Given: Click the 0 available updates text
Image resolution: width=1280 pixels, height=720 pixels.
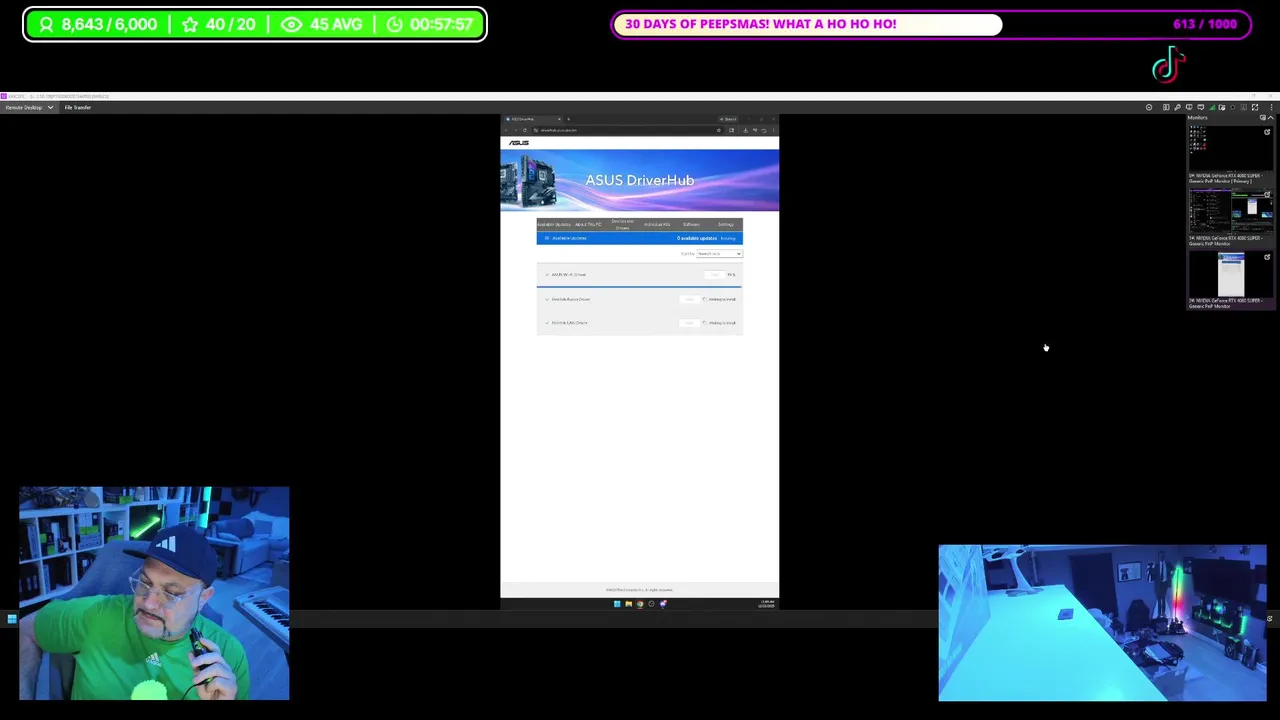Looking at the screenshot, I should 697,238.
